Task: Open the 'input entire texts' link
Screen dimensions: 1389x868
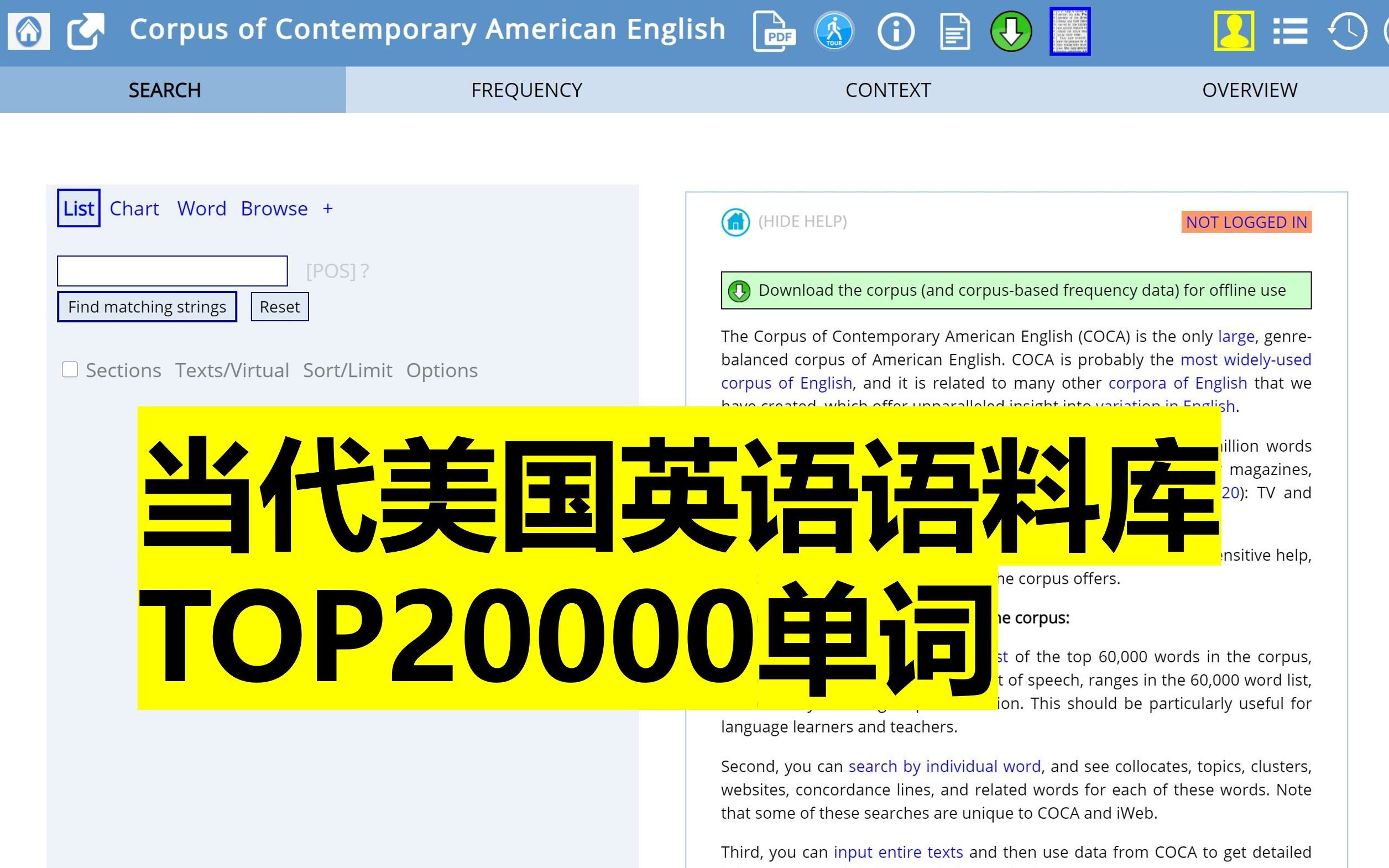Action: 897,853
